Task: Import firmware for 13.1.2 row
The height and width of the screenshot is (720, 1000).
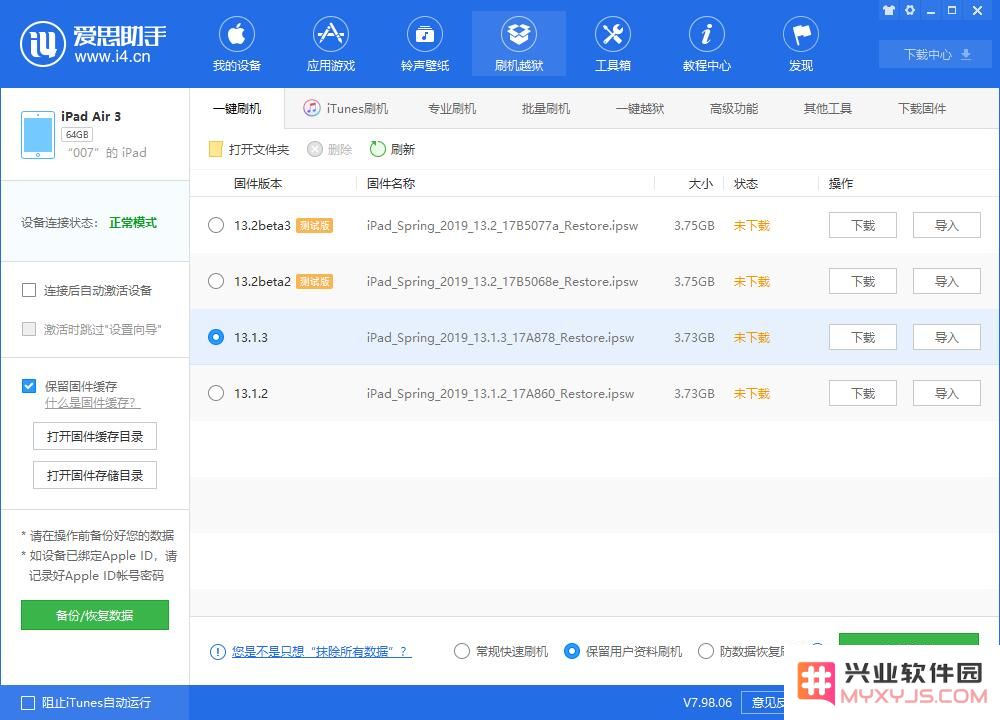Action: point(946,393)
